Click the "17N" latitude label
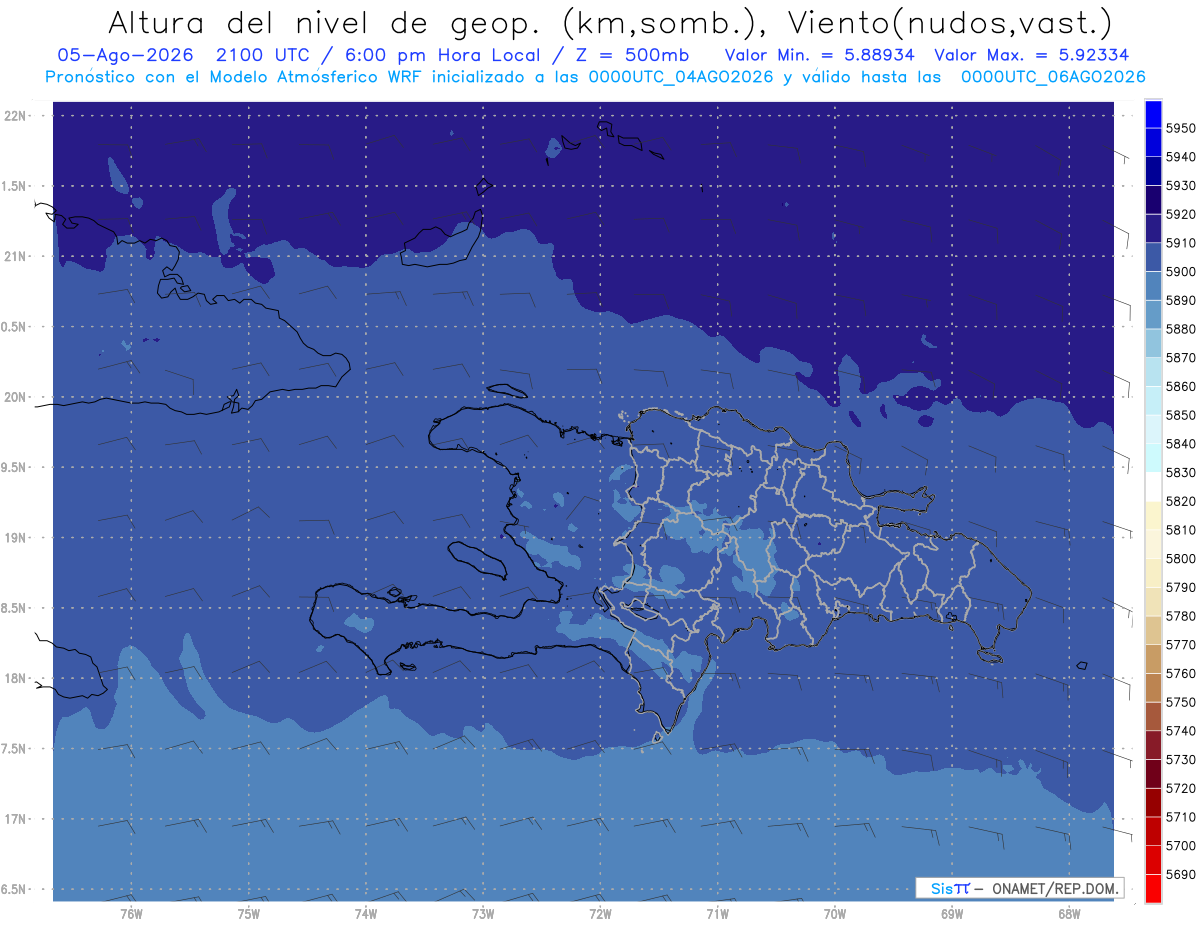The height and width of the screenshot is (927, 1200). coord(16,819)
